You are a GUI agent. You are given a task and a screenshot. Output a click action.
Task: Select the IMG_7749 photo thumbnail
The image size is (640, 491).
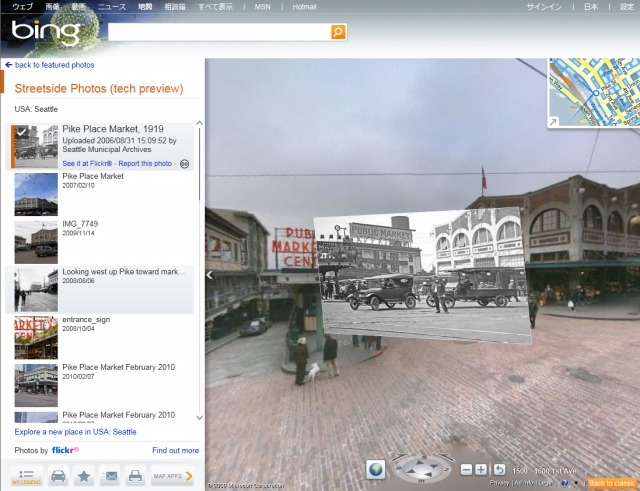36,242
